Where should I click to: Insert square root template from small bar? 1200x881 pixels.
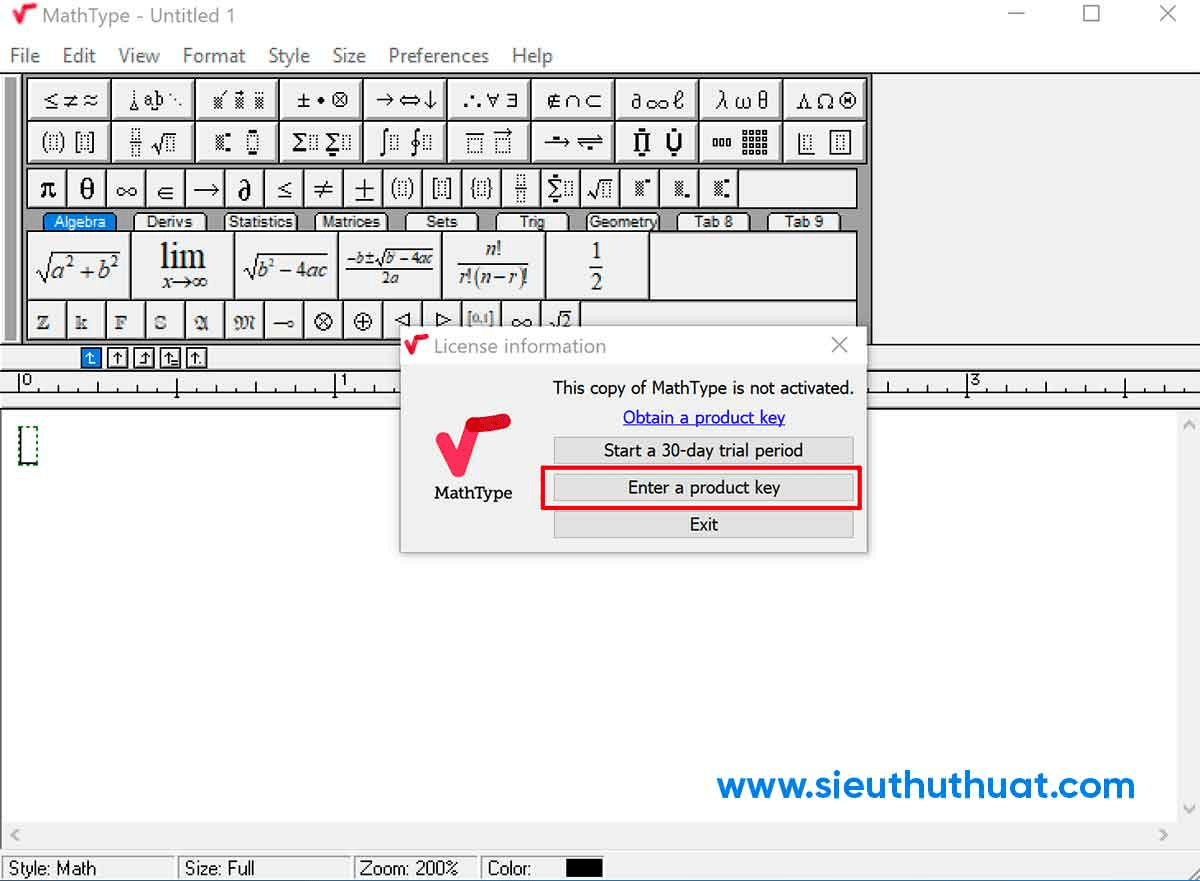(600, 189)
